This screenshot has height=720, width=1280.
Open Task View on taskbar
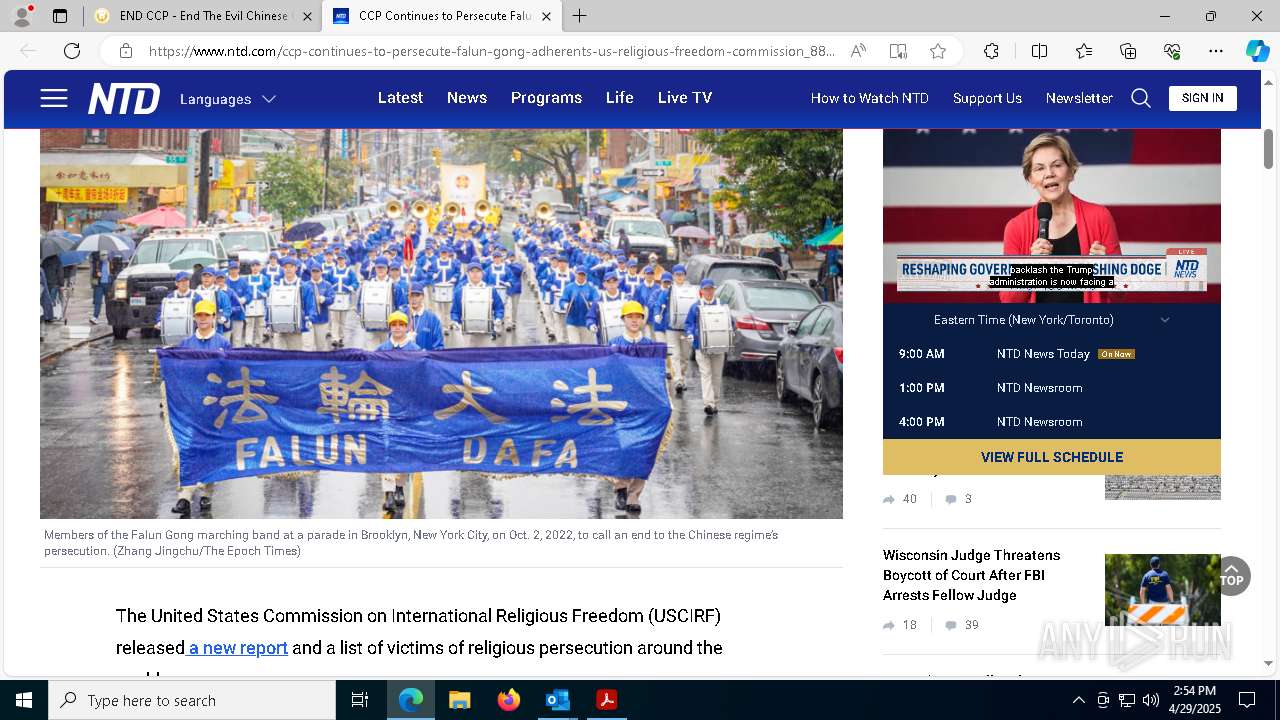[360, 700]
